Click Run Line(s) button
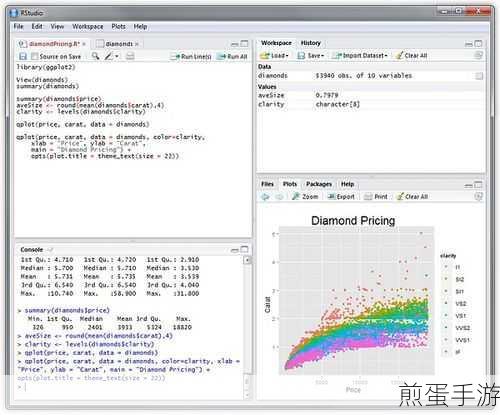Viewport: 500px width, 415px height. coord(191,56)
